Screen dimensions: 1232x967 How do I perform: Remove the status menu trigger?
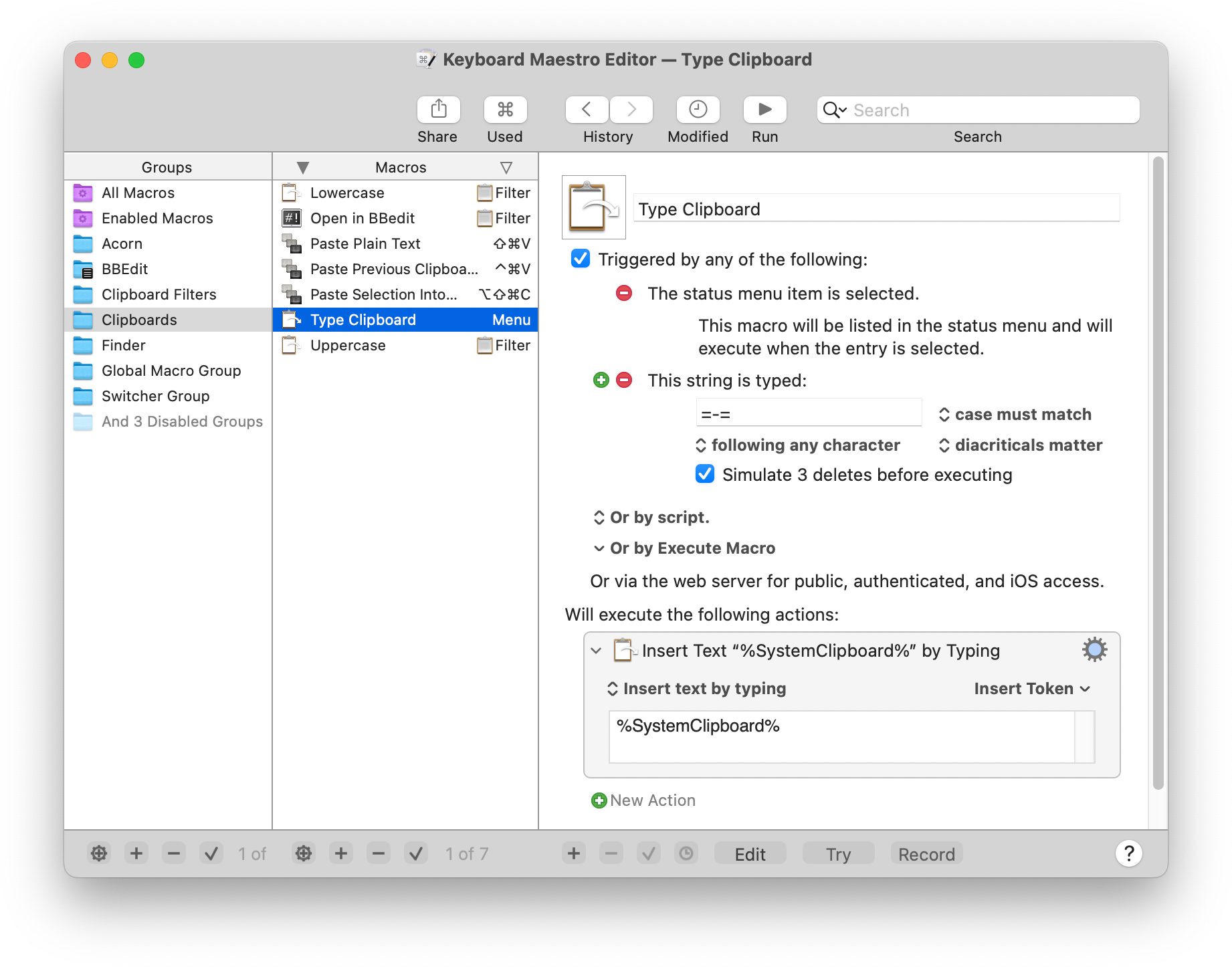click(x=624, y=293)
